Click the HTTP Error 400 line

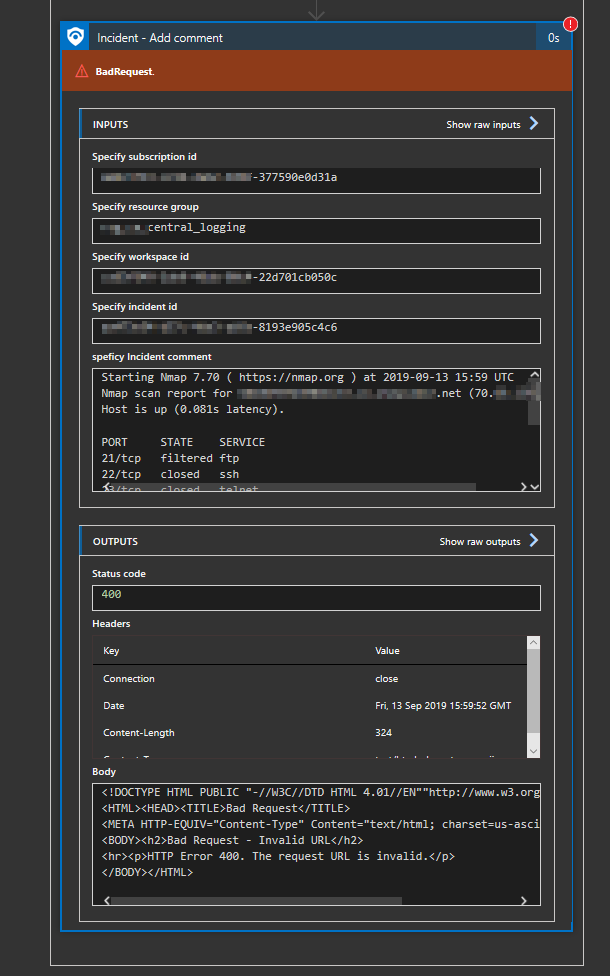coord(278,856)
